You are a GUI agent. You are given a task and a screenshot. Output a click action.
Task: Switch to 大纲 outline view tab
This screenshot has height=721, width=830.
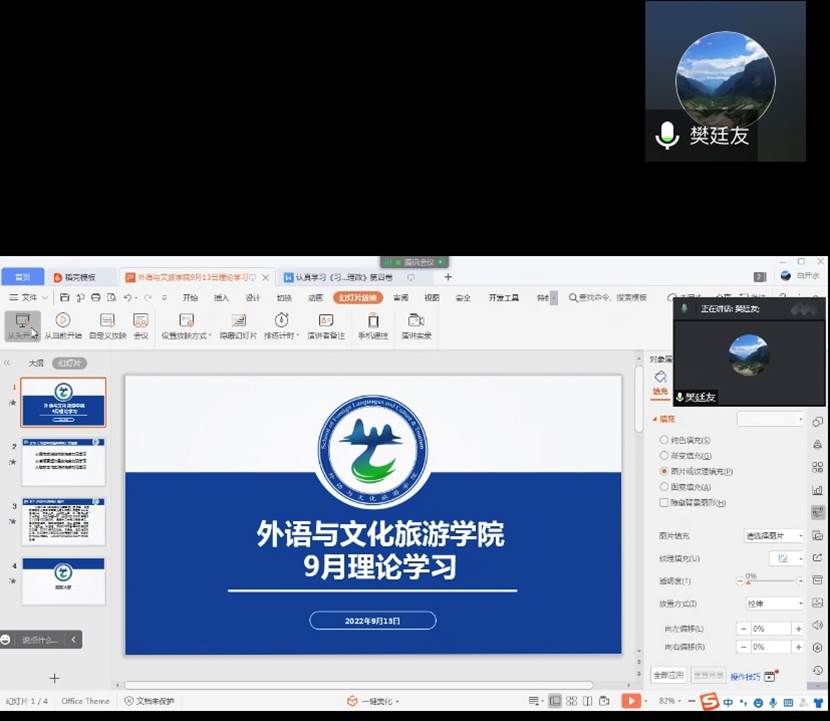36,363
